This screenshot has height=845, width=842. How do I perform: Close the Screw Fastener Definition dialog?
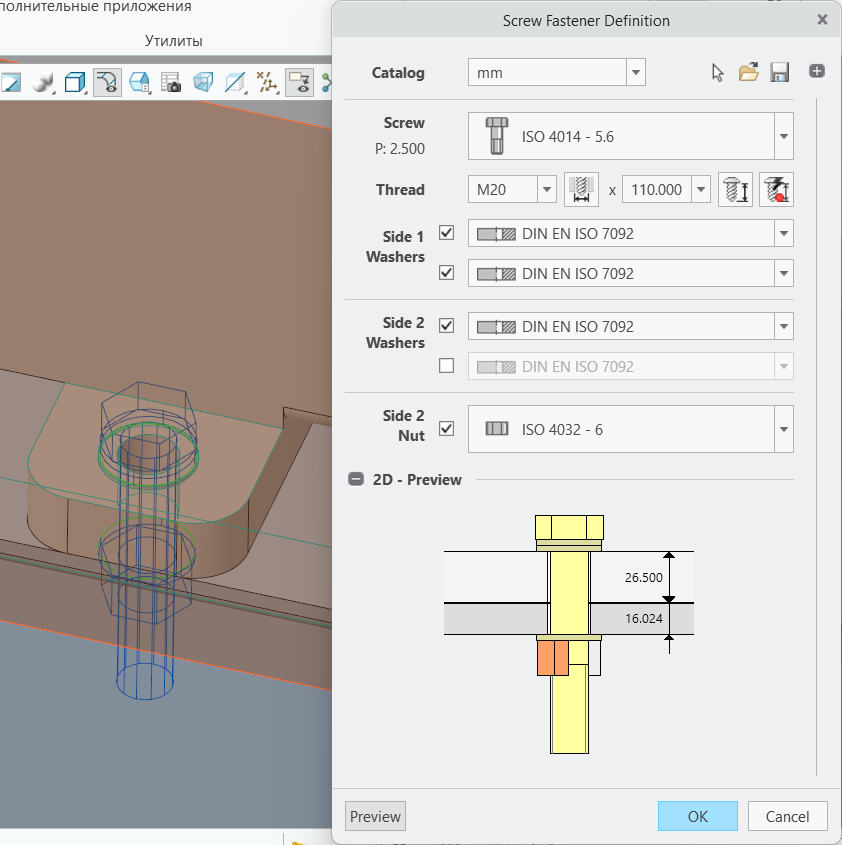click(822, 20)
